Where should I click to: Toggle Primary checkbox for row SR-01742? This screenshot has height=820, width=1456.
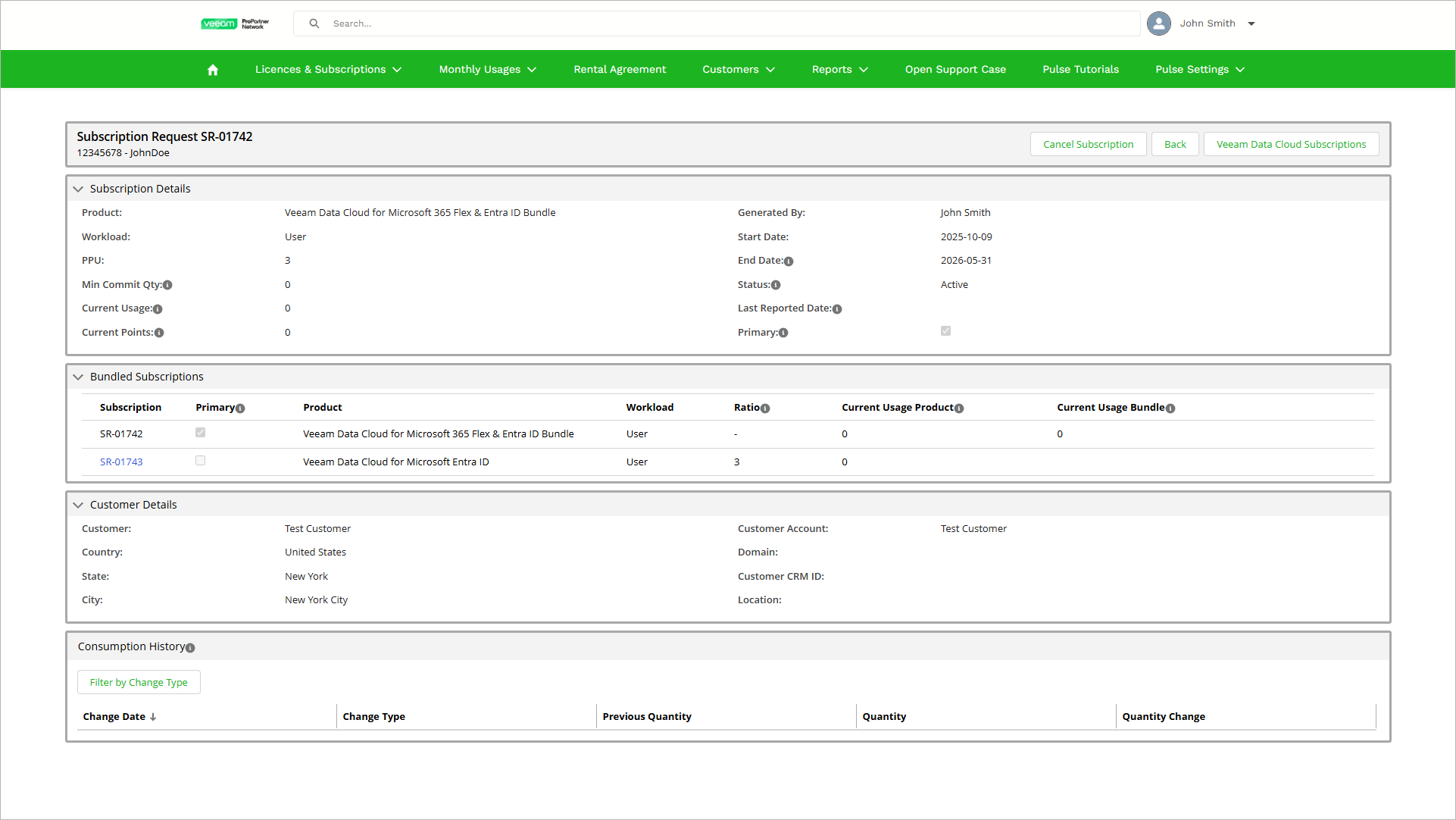pyautogui.click(x=200, y=433)
